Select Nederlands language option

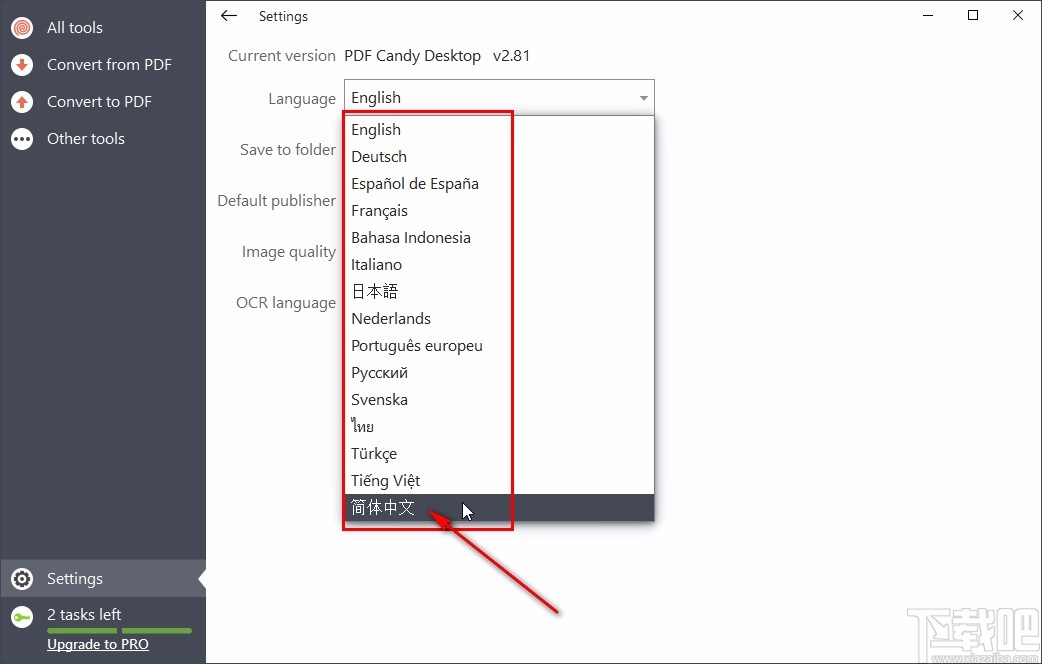[x=499, y=318]
